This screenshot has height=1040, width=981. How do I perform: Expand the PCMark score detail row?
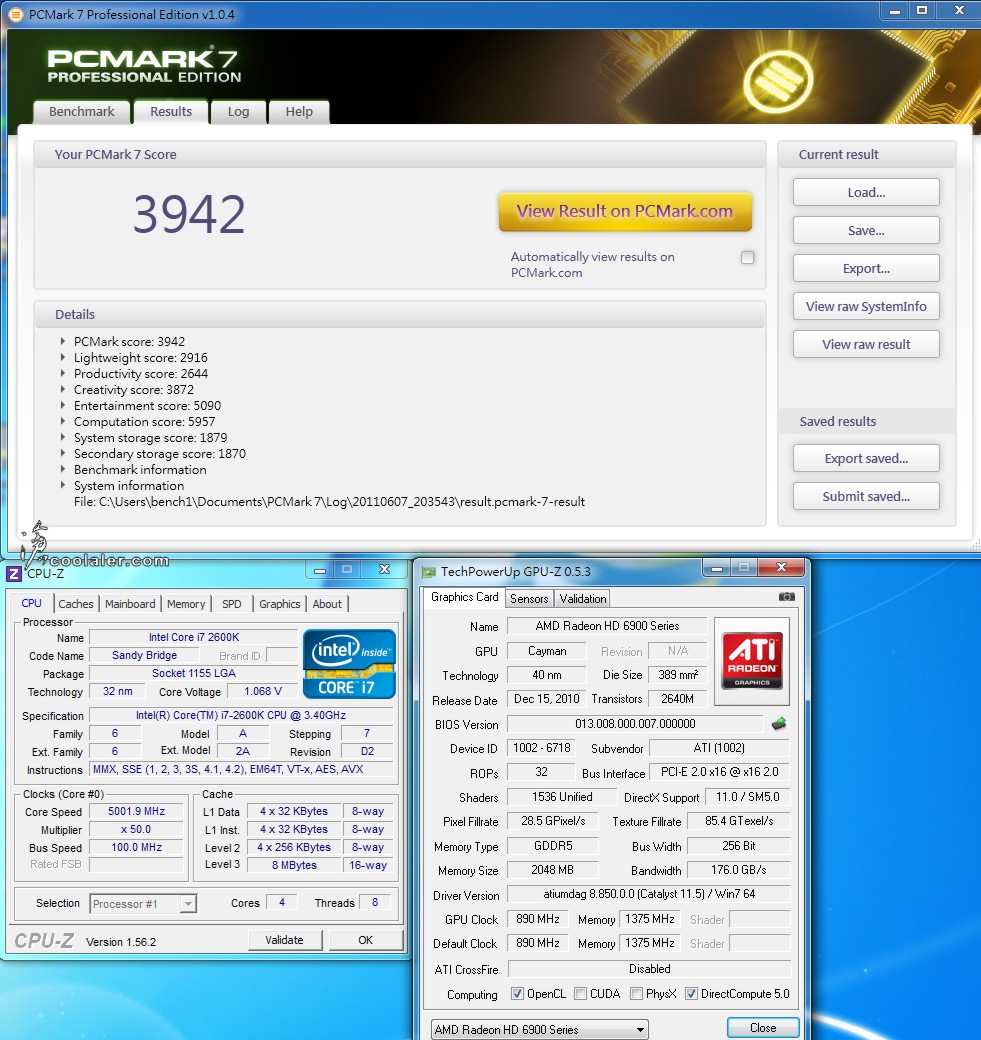[63, 342]
